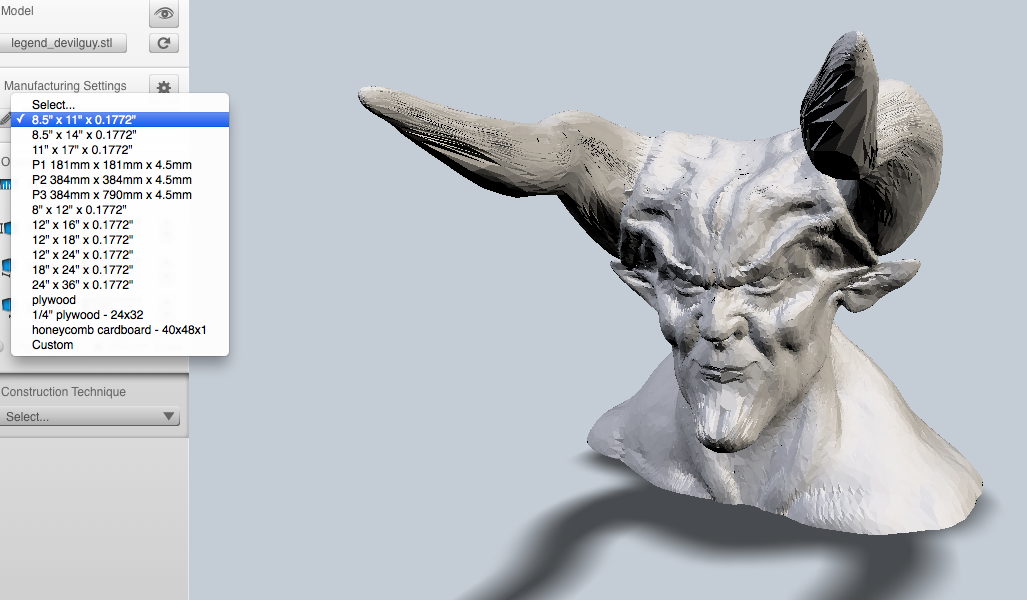Click the reload model refresh icon

pos(164,43)
